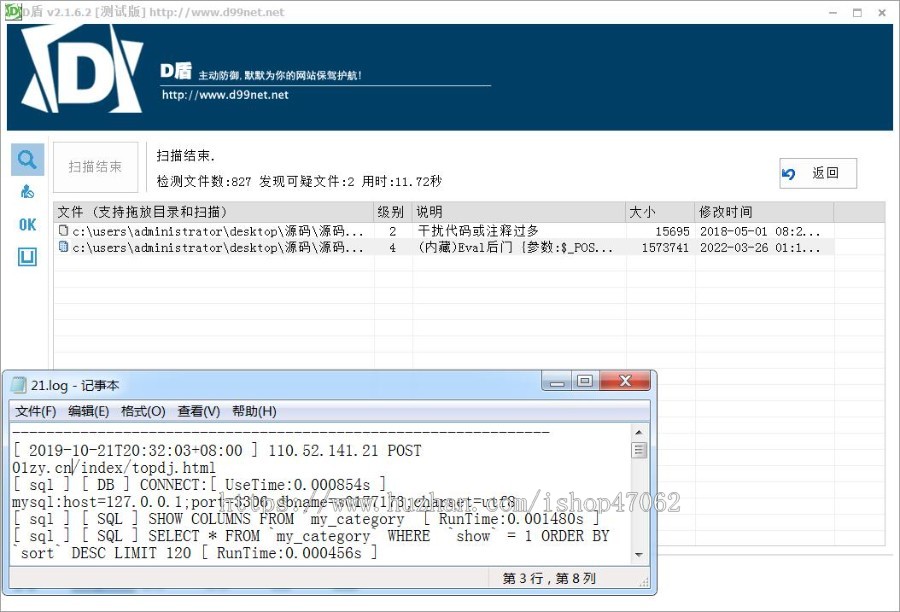
Task: Open the http://www.d99net.net banner link
Action: coord(225,95)
